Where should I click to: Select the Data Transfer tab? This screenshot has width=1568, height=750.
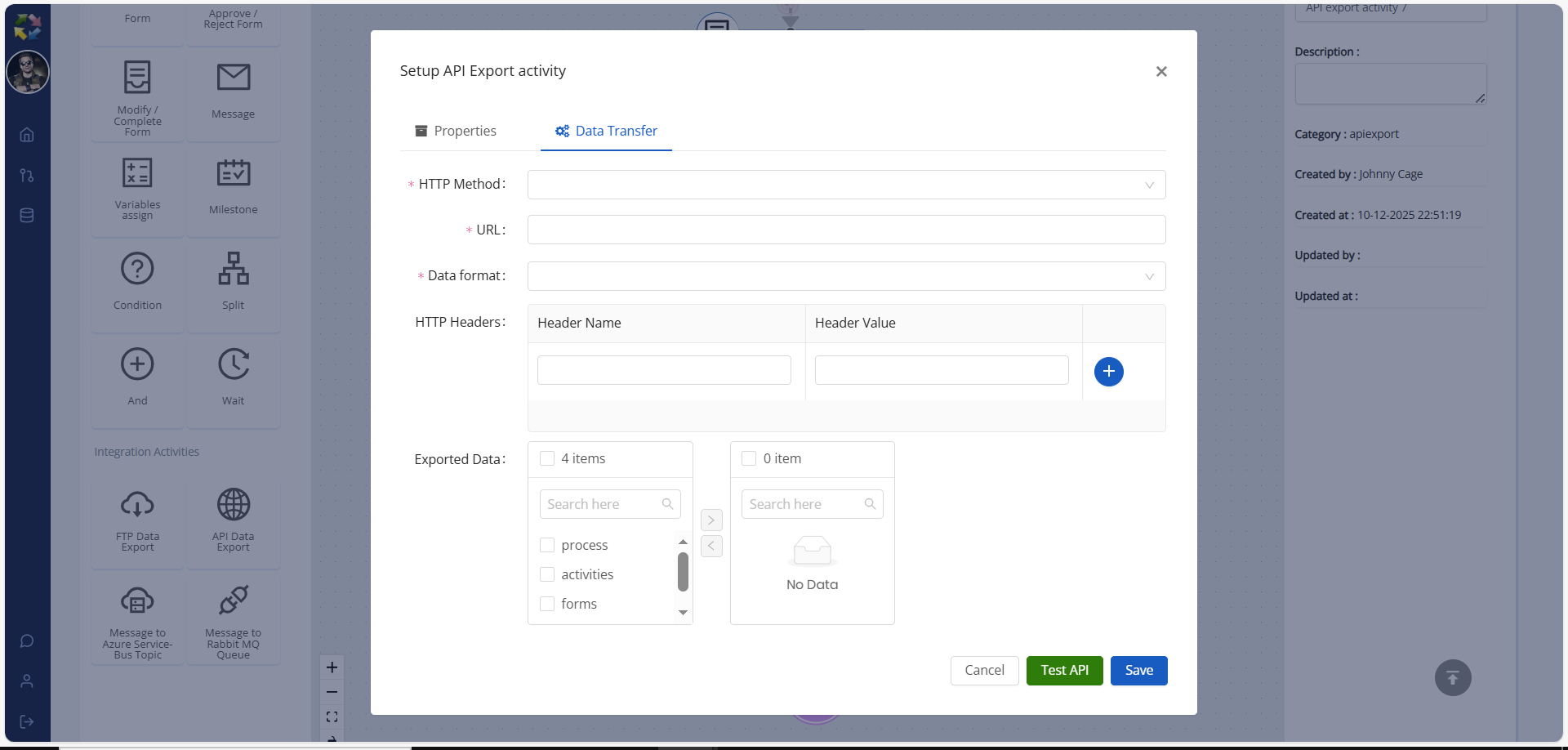coord(606,131)
